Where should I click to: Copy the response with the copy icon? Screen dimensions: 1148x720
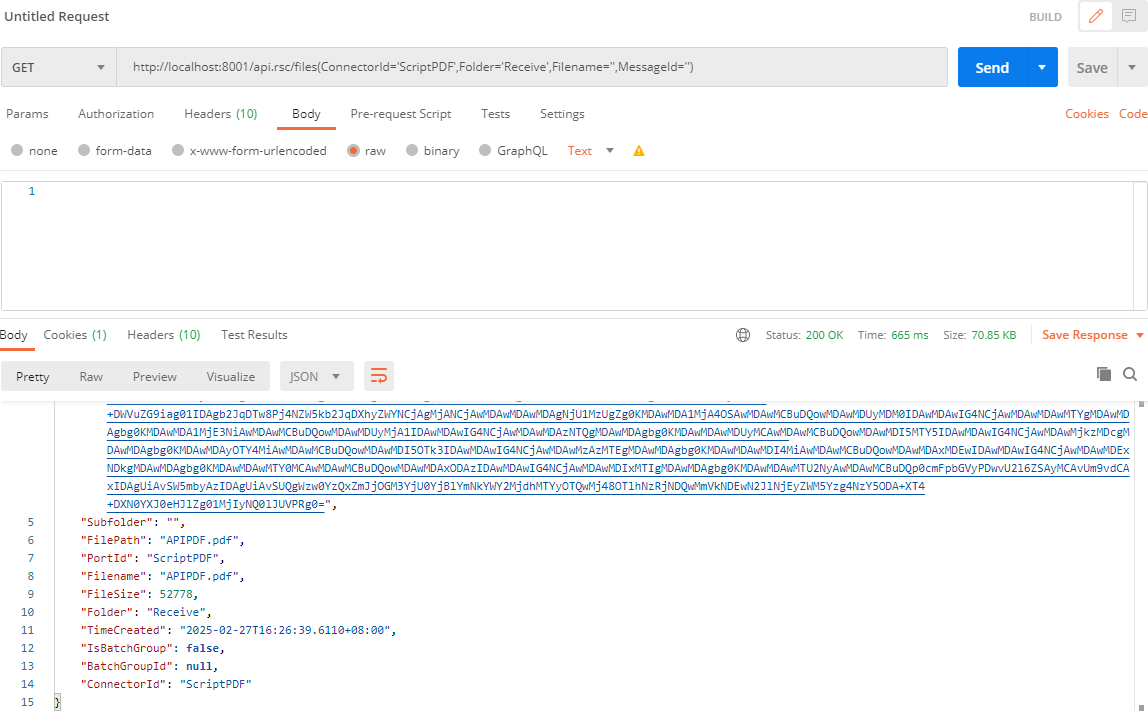(1103, 374)
